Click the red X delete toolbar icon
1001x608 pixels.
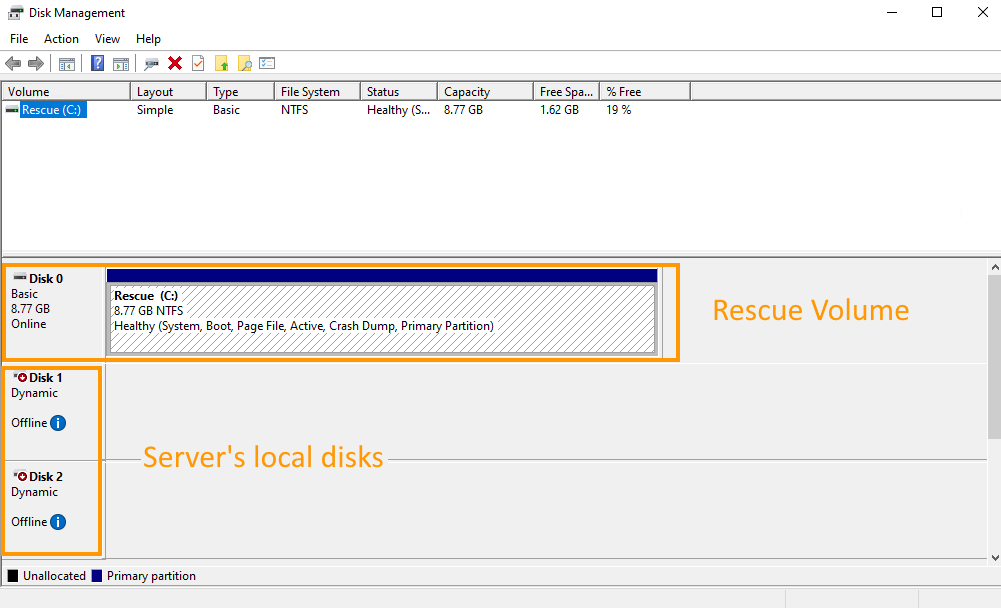(175, 63)
